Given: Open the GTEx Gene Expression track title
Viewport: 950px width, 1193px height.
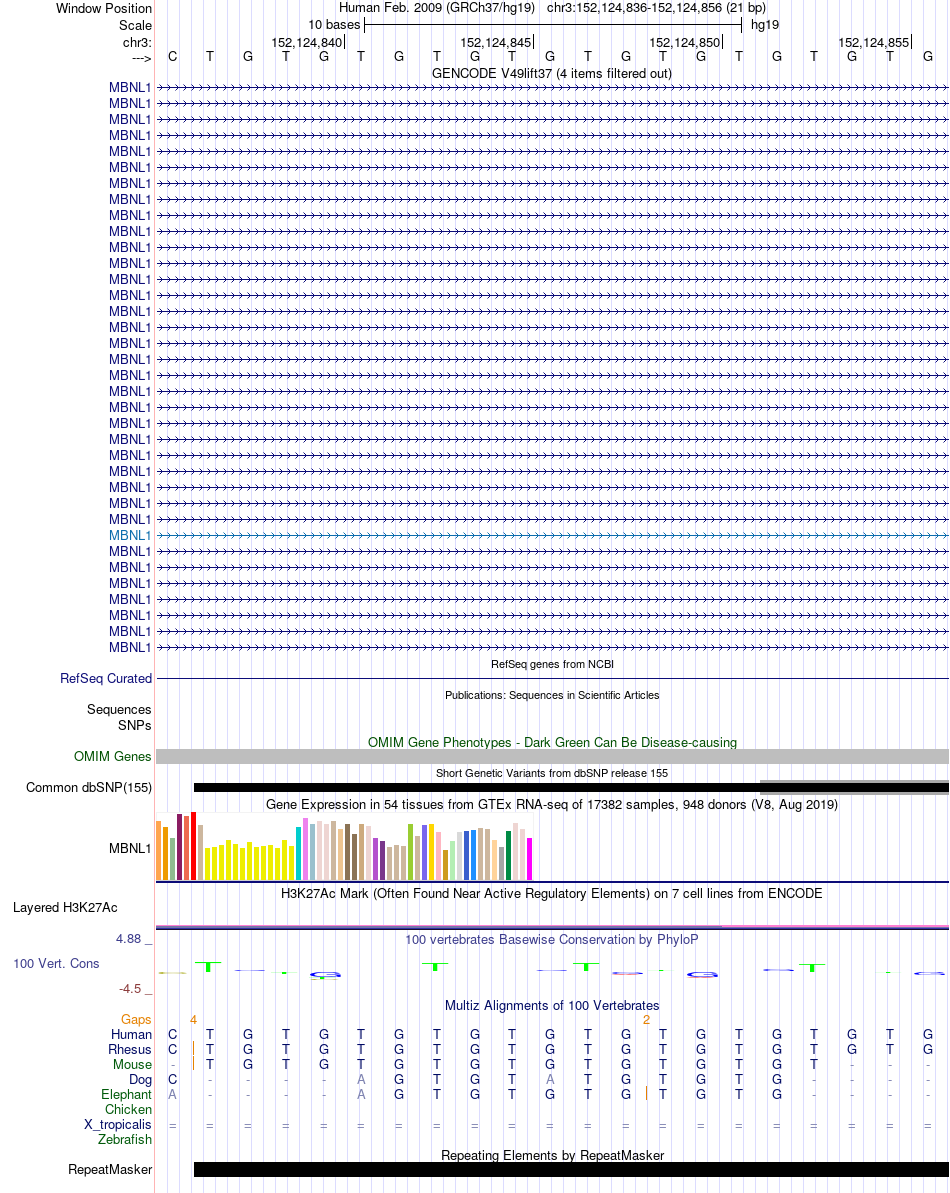Looking at the screenshot, I should point(552,805).
